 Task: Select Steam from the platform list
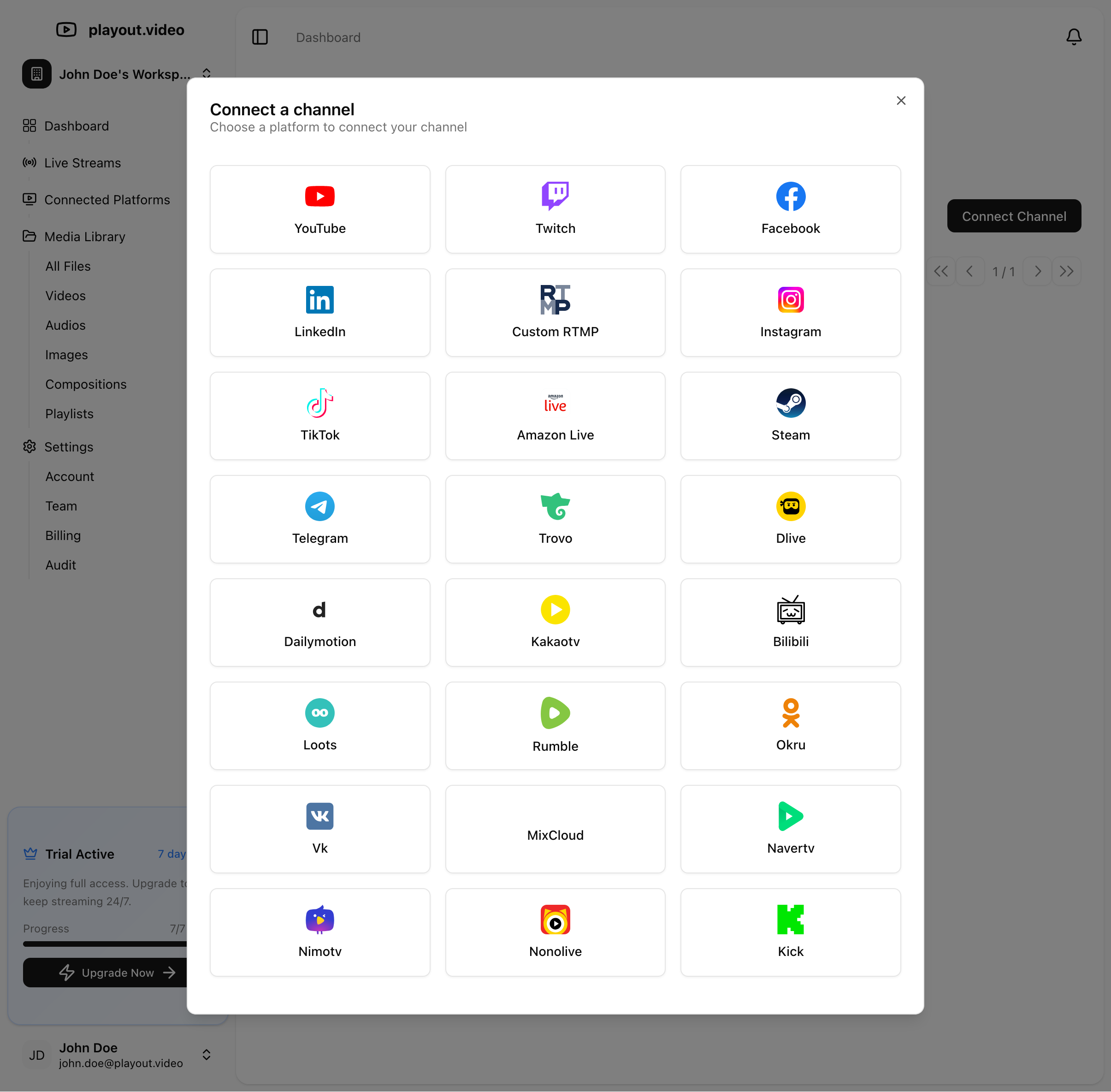[790, 416]
